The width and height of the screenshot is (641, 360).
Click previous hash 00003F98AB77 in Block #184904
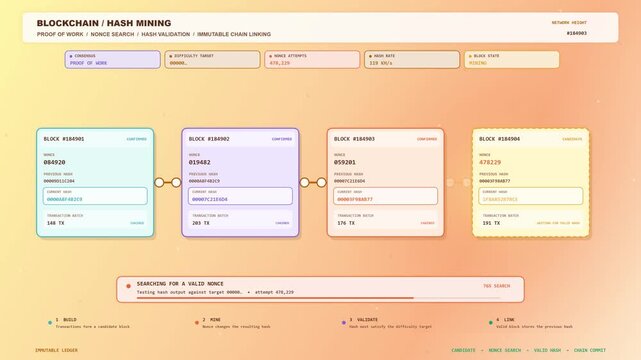click(x=495, y=181)
